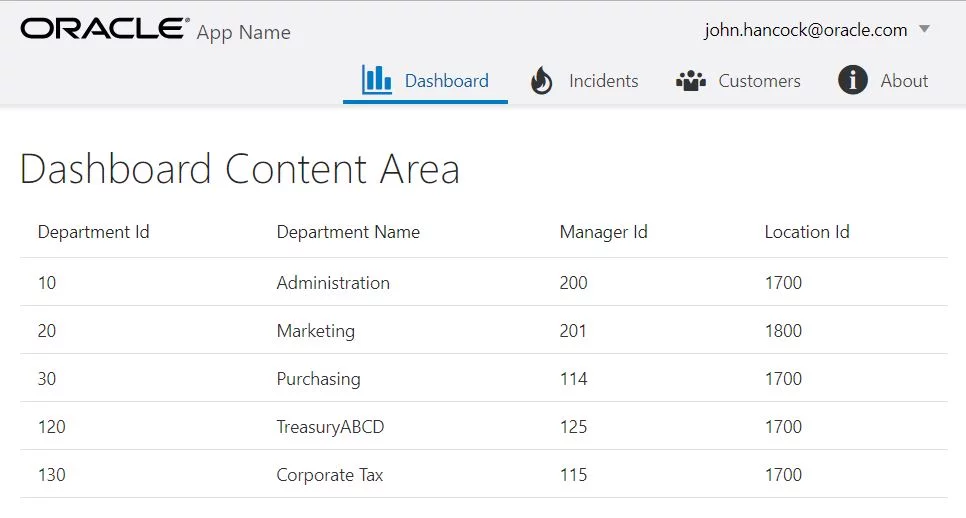Select Location Id 1700 in Administration row
Screen dimensions: 966x518
[784, 283]
